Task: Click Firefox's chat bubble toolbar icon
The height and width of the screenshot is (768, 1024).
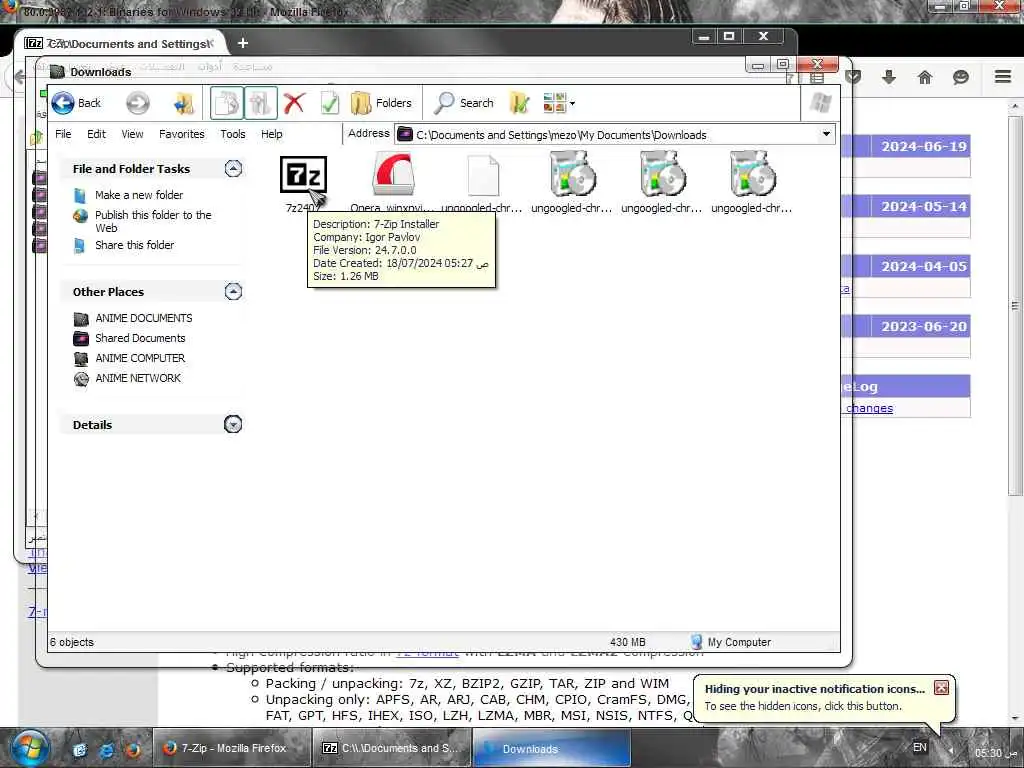Action: (x=961, y=77)
